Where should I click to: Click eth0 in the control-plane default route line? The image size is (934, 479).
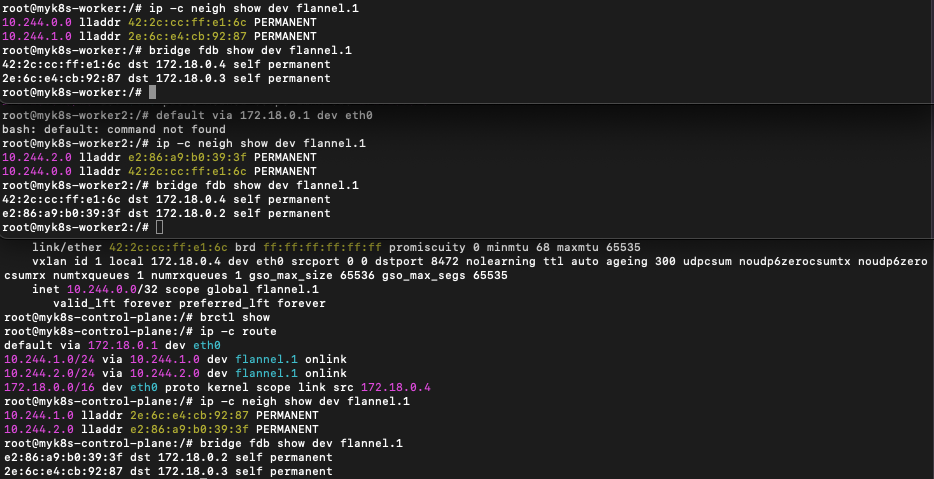pyautogui.click(x=207, y=346)
